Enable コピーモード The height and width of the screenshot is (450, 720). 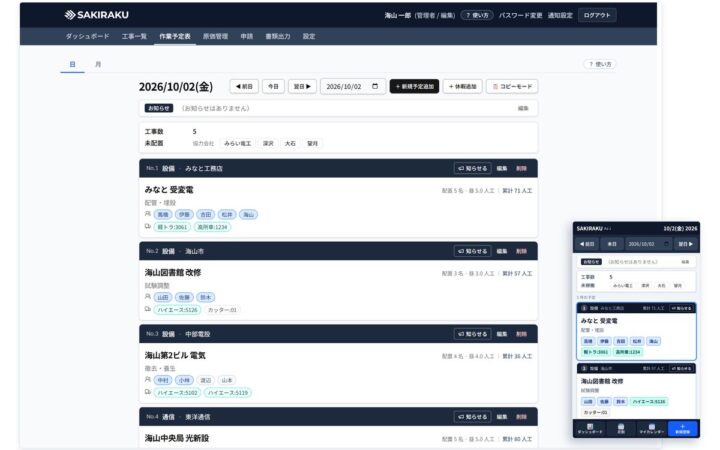(x=512, y=86)
